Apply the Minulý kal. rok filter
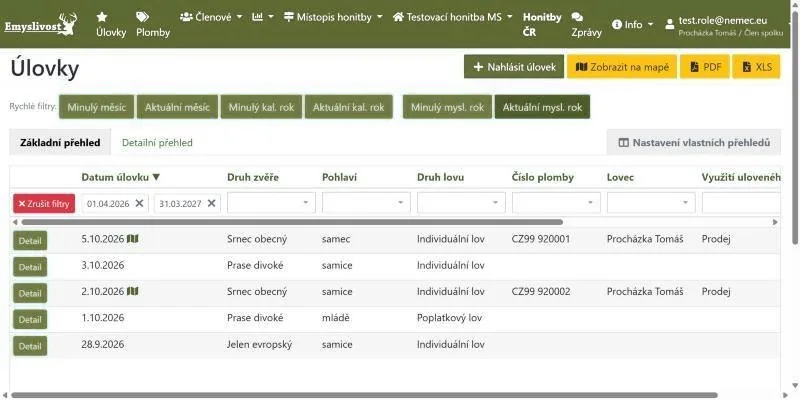Viewport: 800px width, 400px height. [x=261, y=107]
